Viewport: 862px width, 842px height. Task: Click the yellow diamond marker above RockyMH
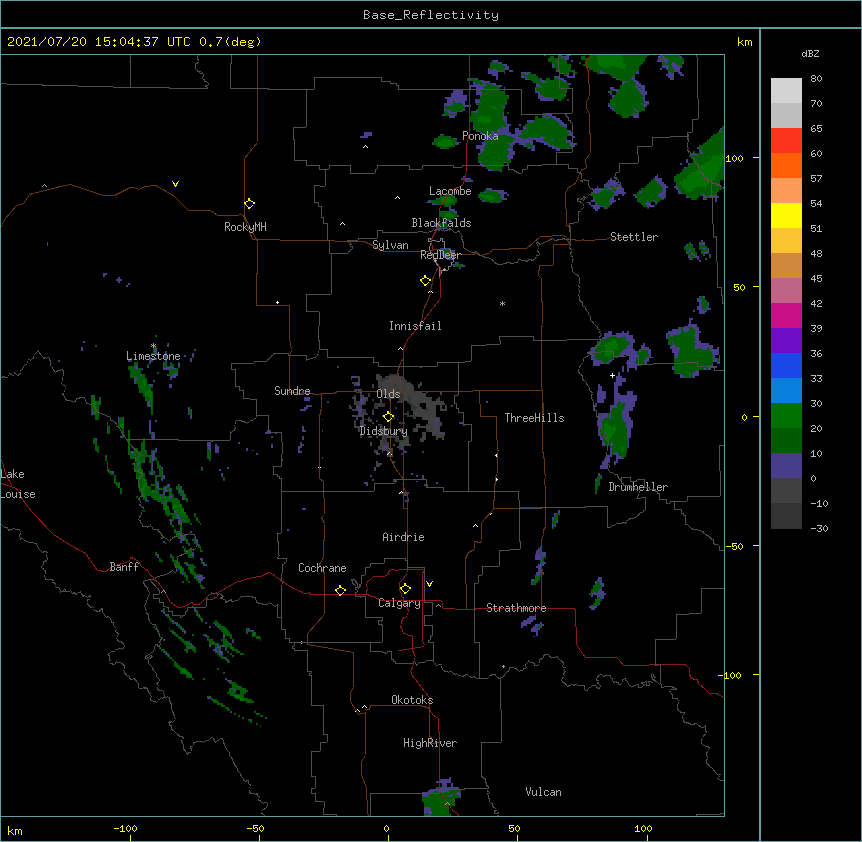click(x=249, y=204)
